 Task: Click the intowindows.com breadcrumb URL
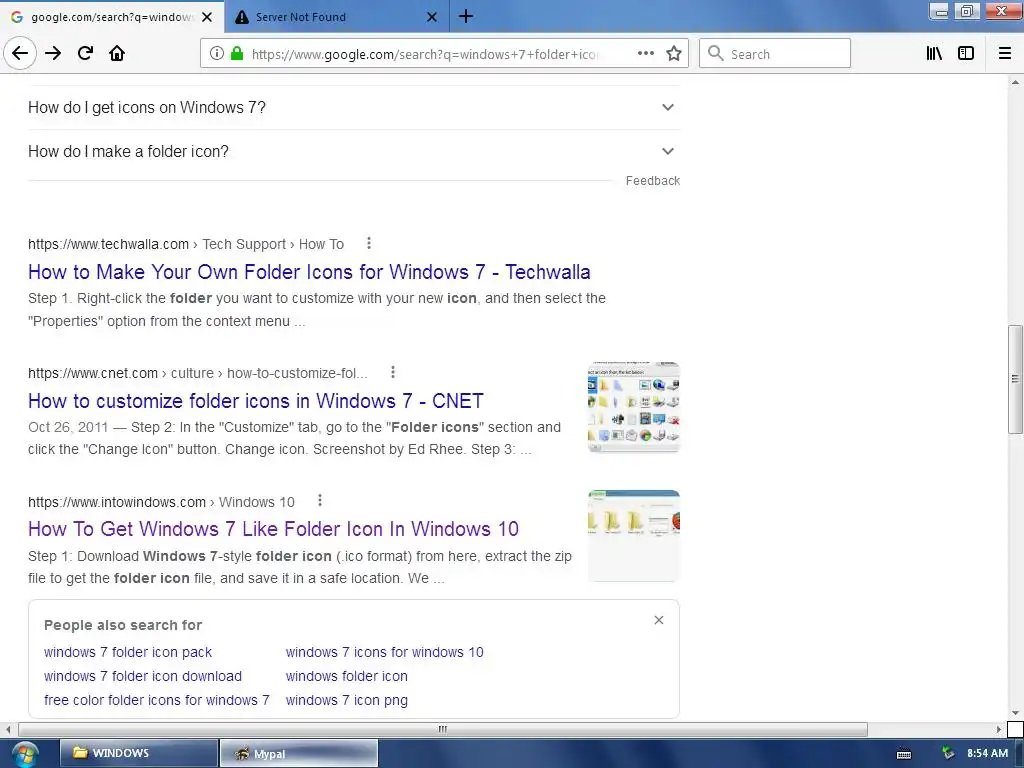161,502
